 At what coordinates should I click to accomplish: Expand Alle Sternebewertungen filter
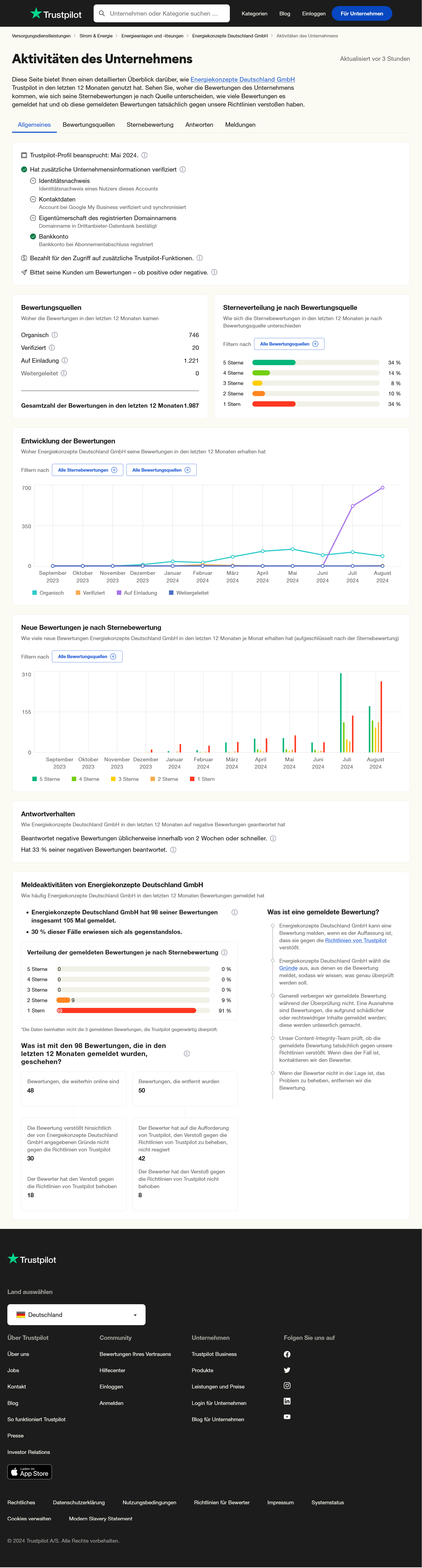coord(87,470)
